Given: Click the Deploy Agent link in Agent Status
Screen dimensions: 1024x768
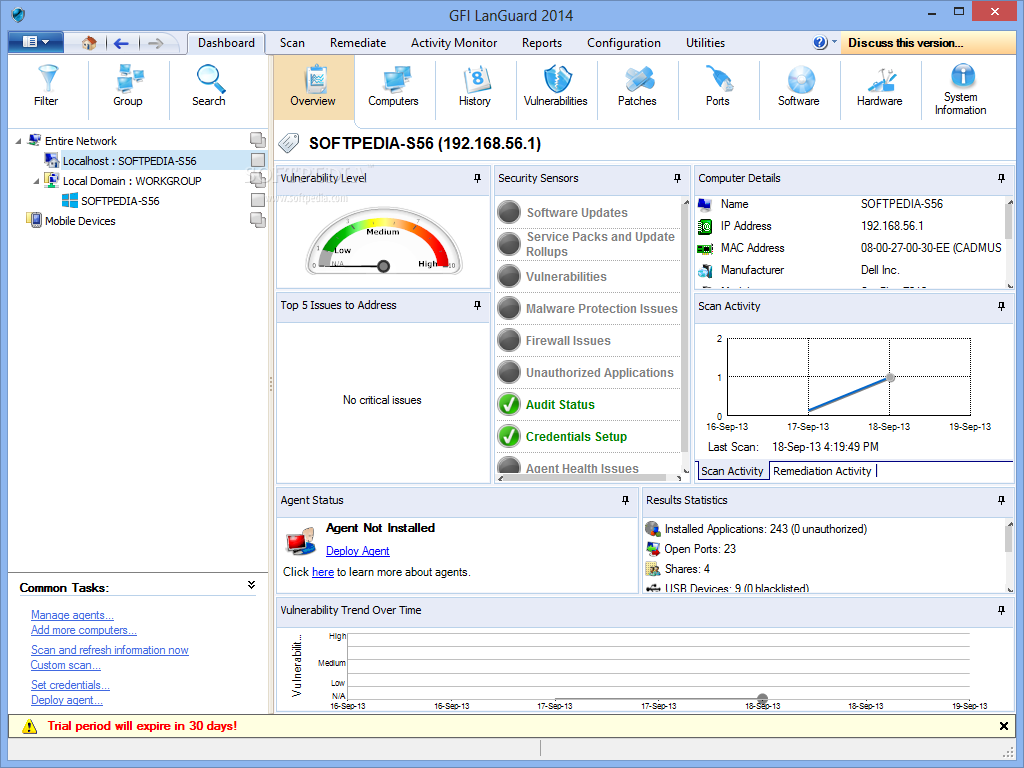Looking at the screenshot, I should 358,551.
